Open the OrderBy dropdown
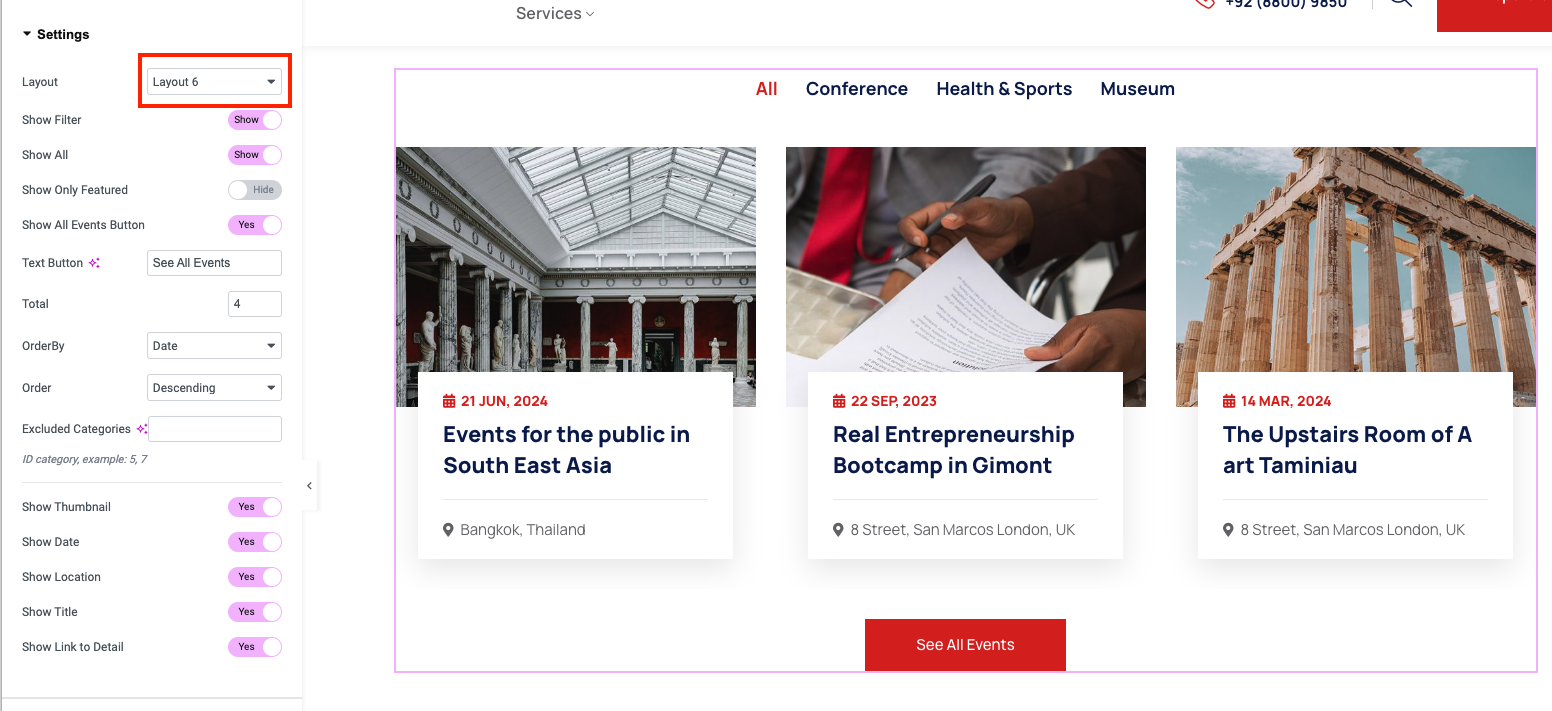The width and height of the screenshot is (1552, 711). tap(214, 346)
